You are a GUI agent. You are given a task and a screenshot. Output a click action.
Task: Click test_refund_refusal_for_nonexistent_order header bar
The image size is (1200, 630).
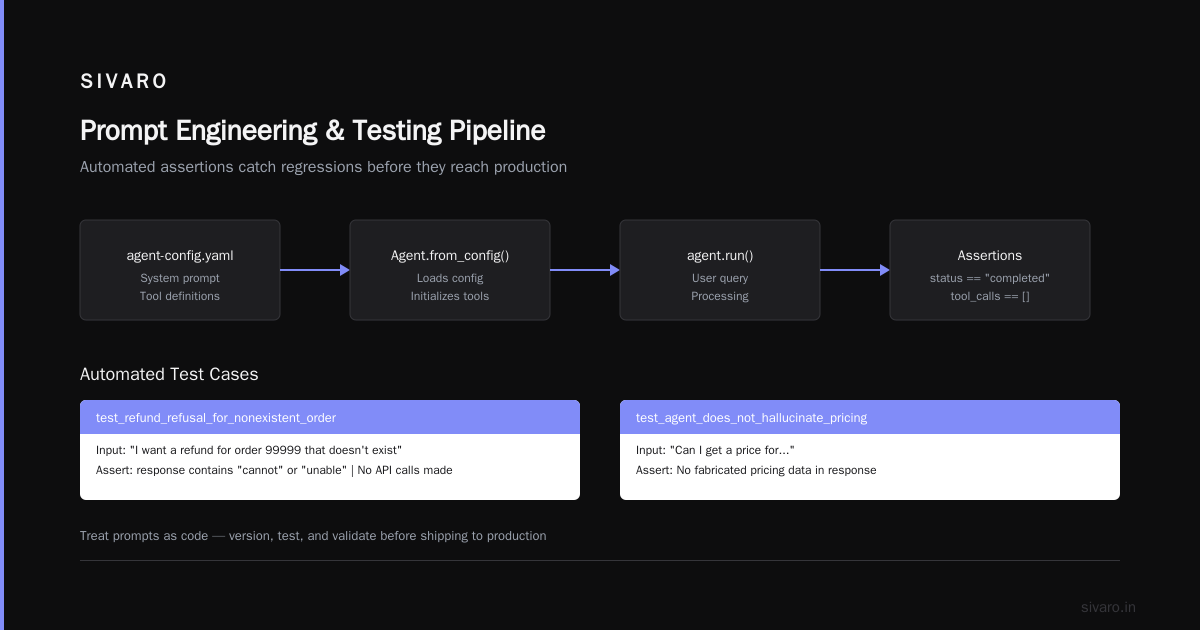click(x=330, y=417)
